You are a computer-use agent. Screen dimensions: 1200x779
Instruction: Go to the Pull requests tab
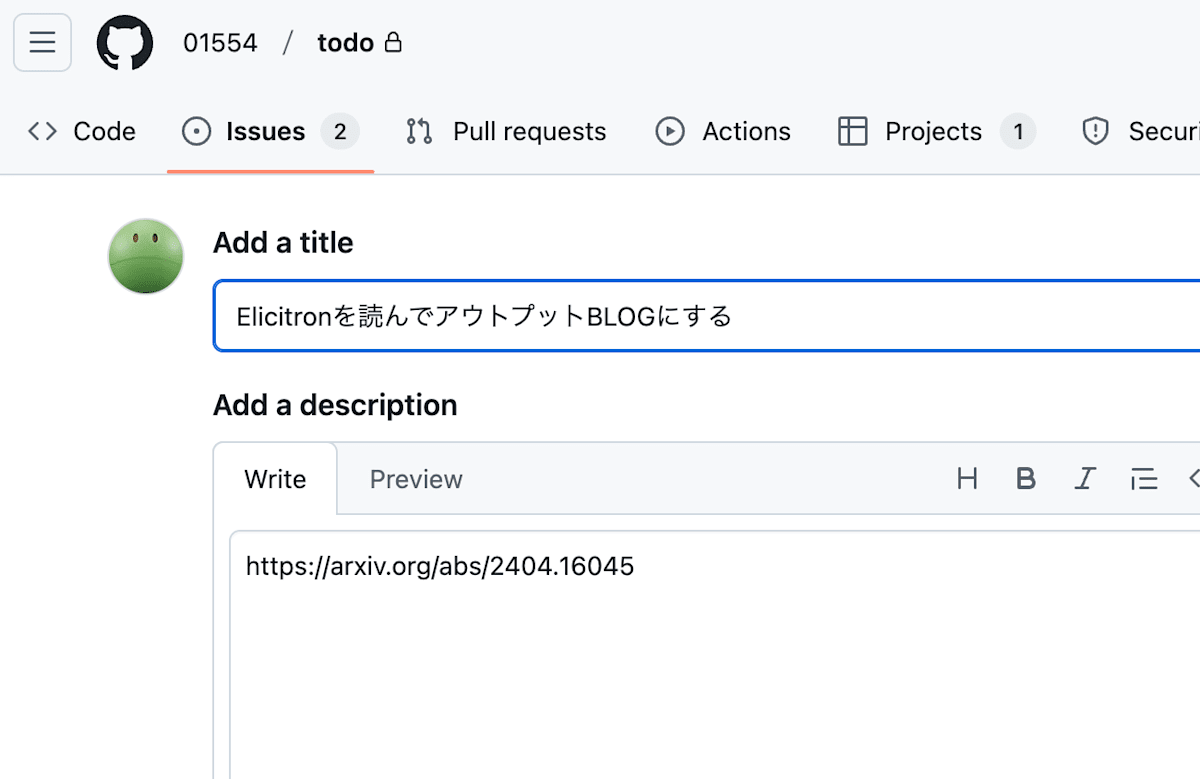[x=529, y=131]
